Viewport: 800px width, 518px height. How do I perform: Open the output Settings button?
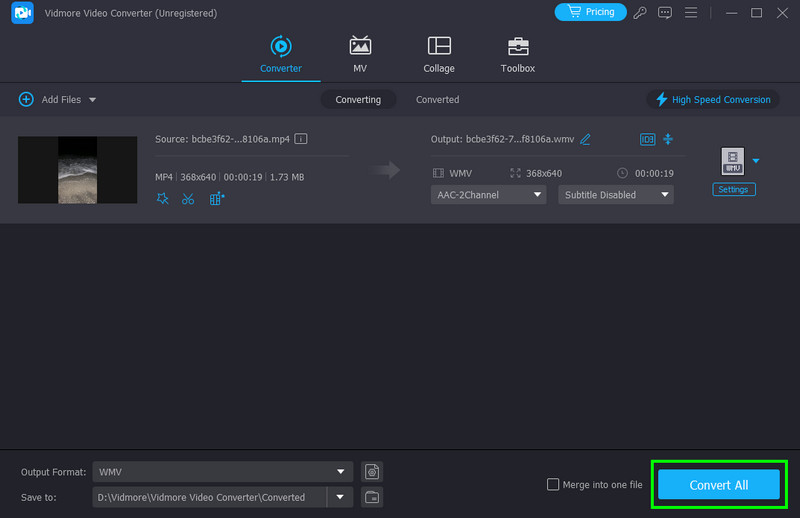click(733, 189)
